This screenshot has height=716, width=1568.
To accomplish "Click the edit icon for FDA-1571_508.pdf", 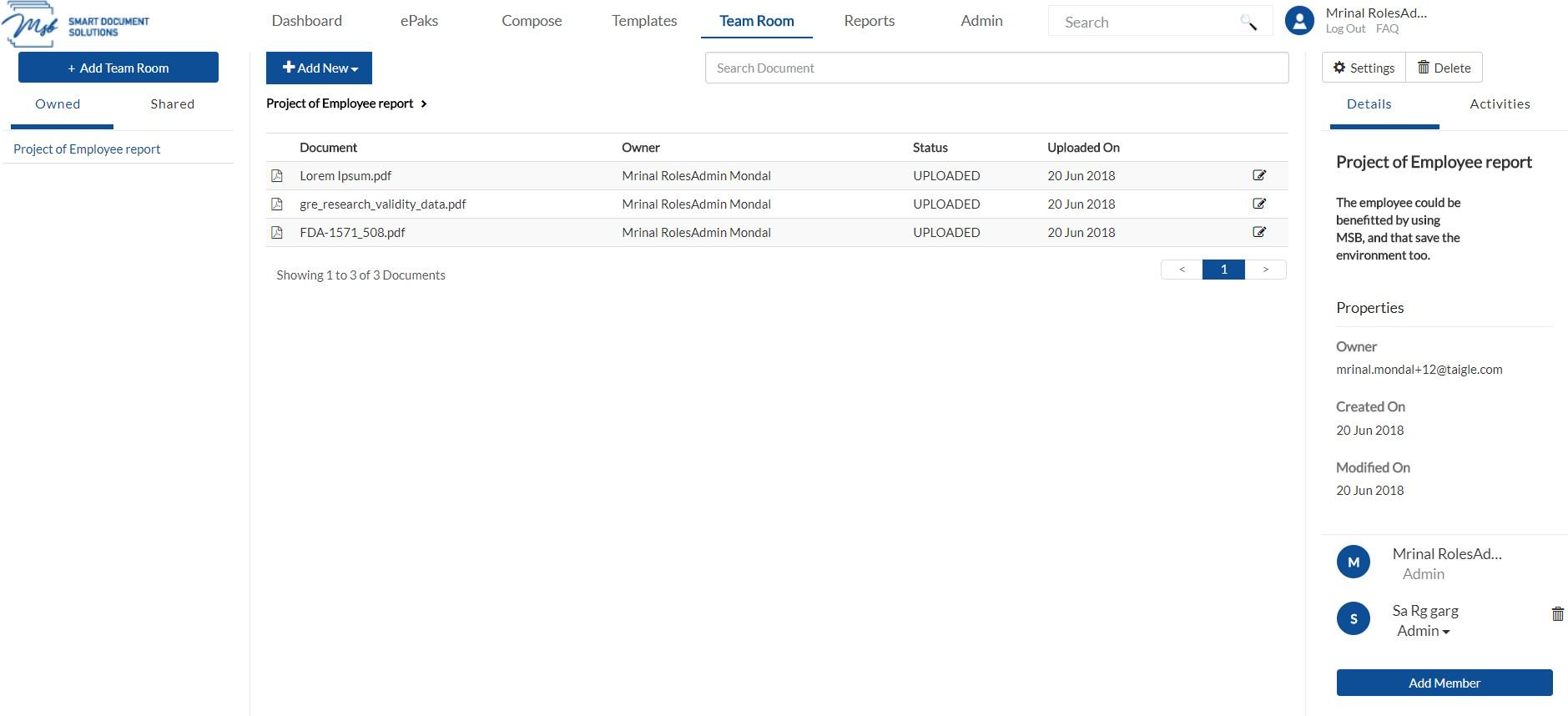I will (x=1259, y=232).
